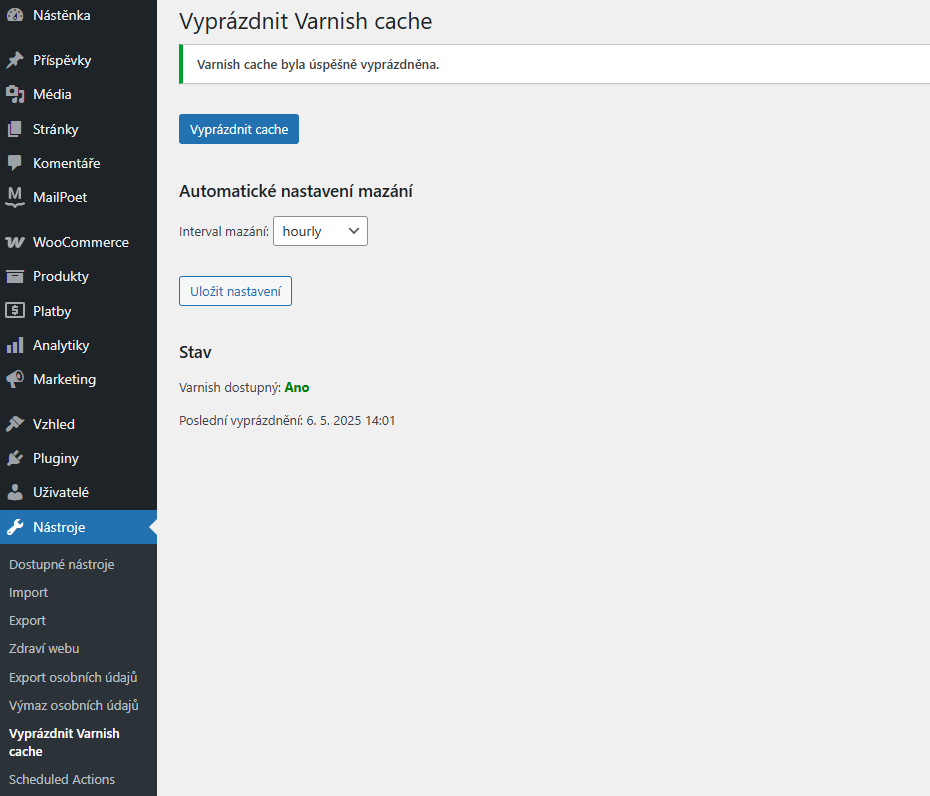
Task: Click the Uživatelé person icon
Action: [x=15, y=492]
